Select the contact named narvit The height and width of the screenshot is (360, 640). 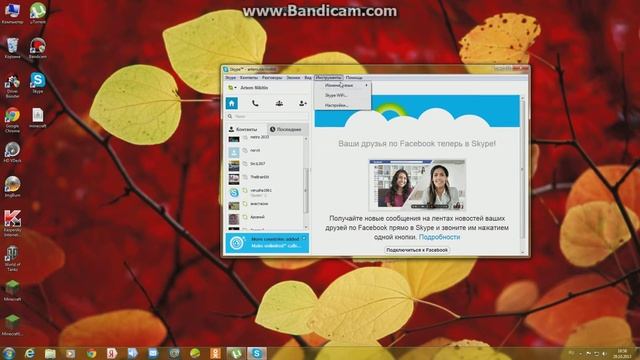265,151
